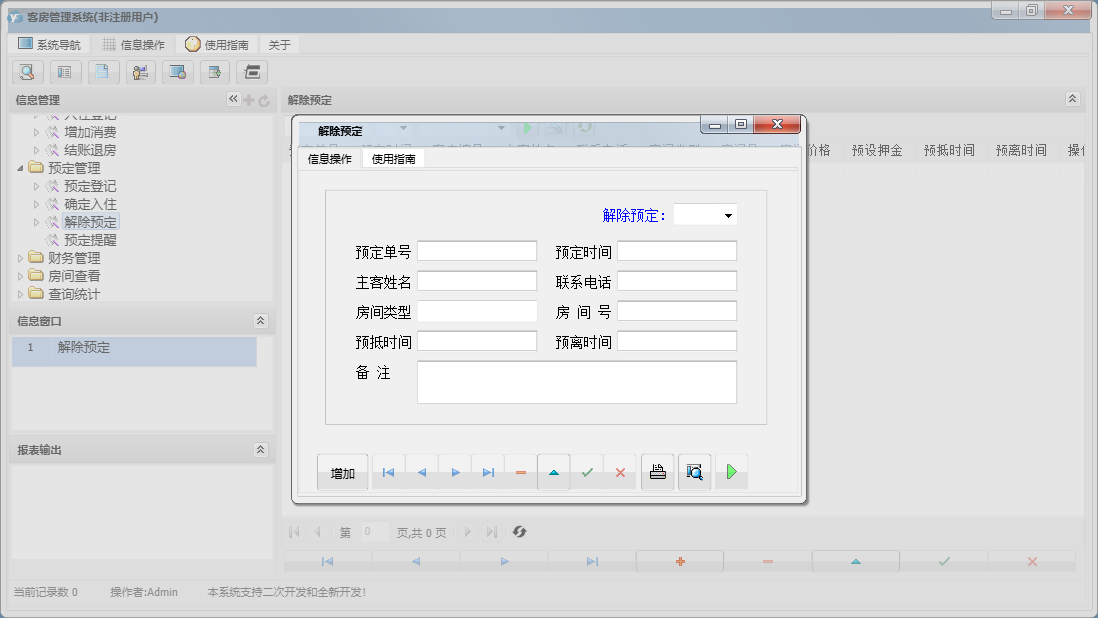Click the refresh icon in the pagination bar
Screen dimensions: 1098x618
click(x=519, y=532)
